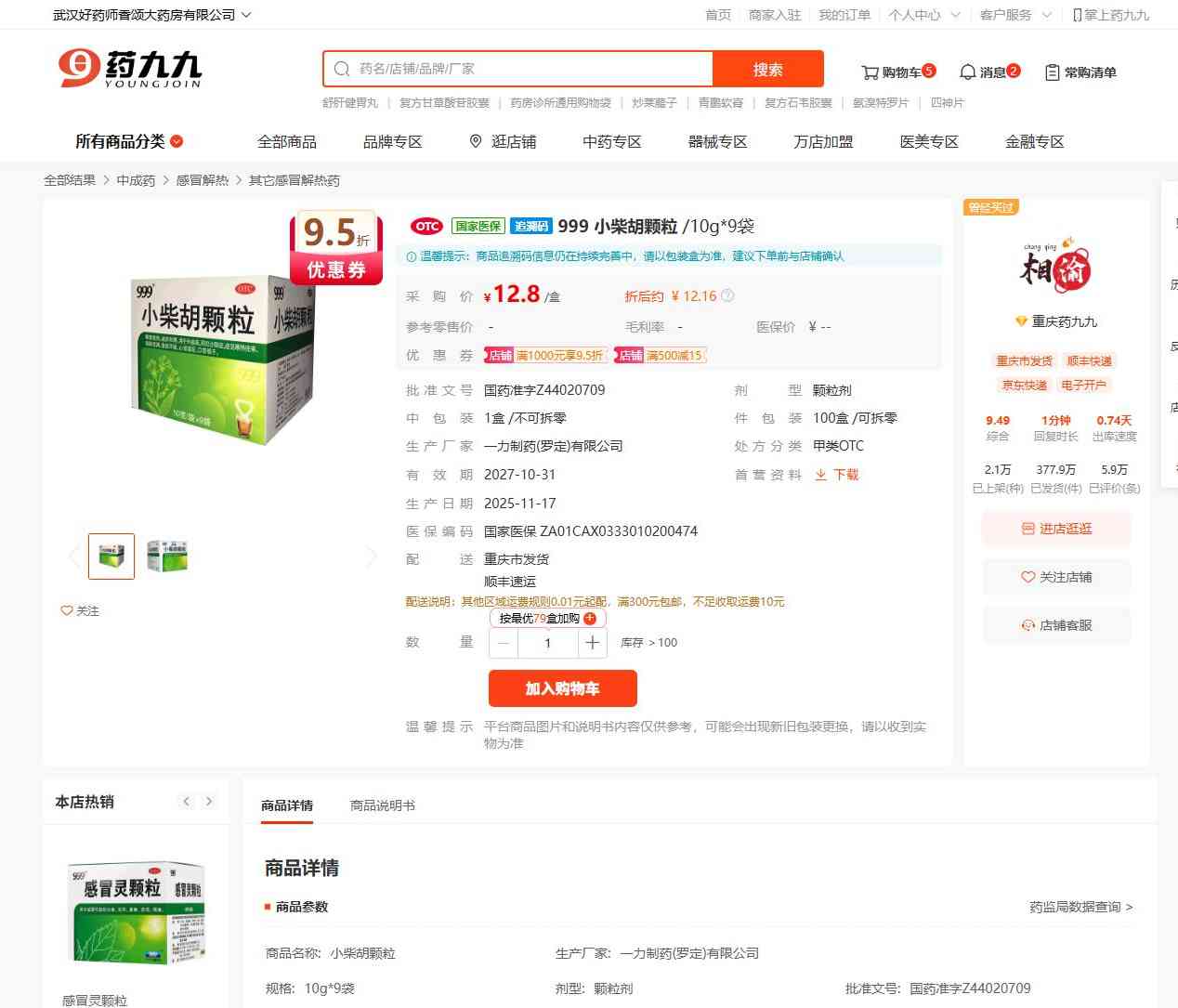The image size is (1178, 1008).
Task: Click the 药九九 Youngjoin logo
Action: tap(130, 69)
